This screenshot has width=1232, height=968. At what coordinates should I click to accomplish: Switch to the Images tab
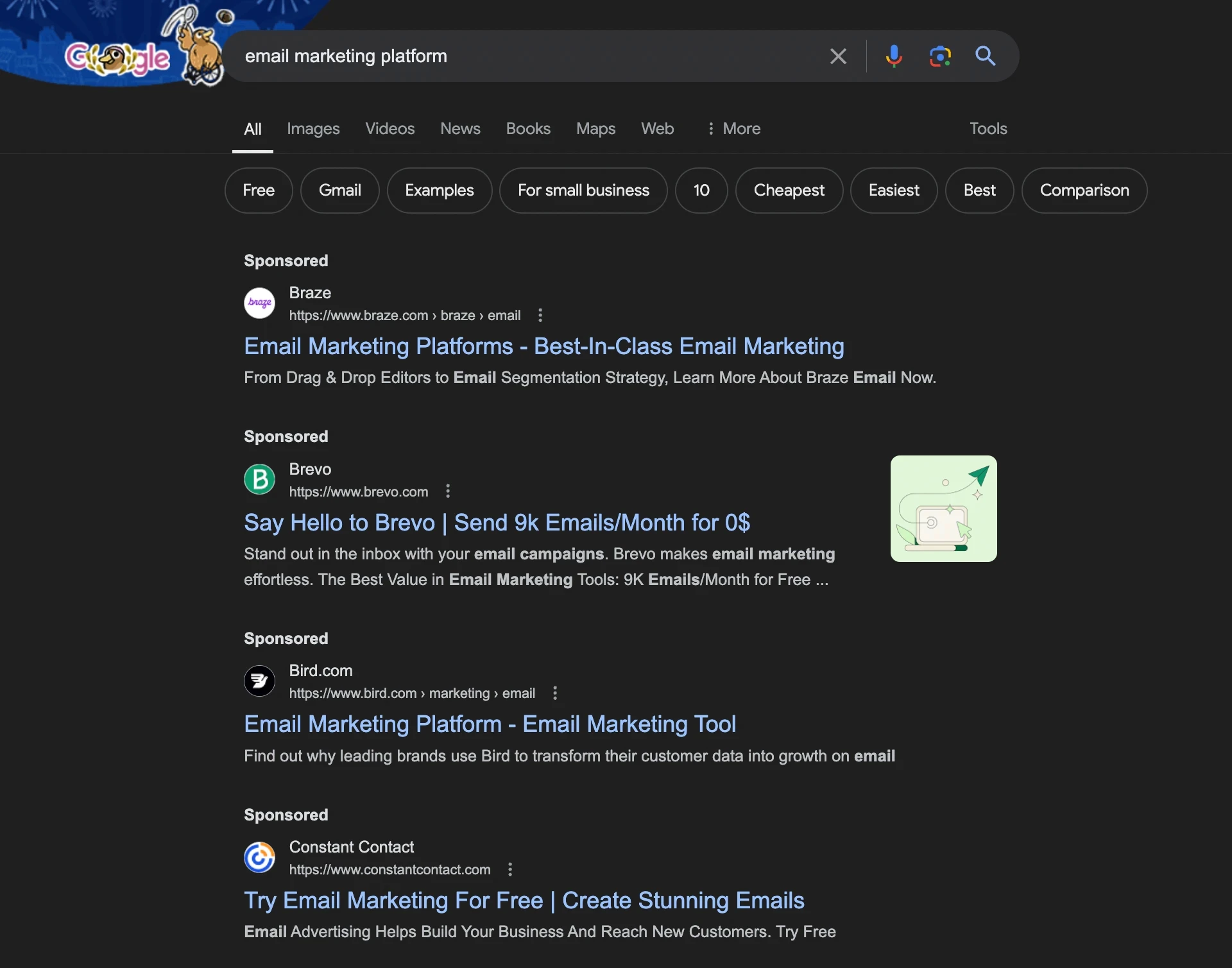coord(313,129)
